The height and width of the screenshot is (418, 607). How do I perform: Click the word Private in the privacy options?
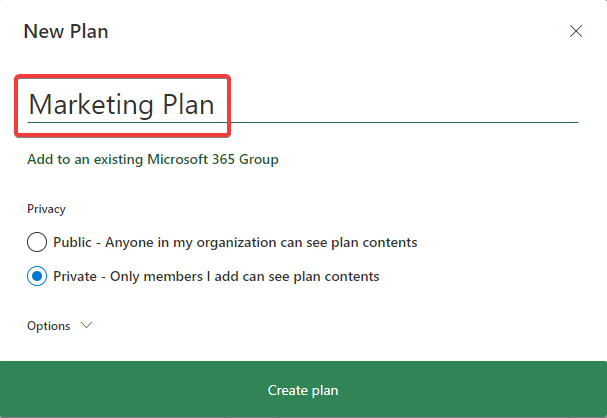click(77, 276)
